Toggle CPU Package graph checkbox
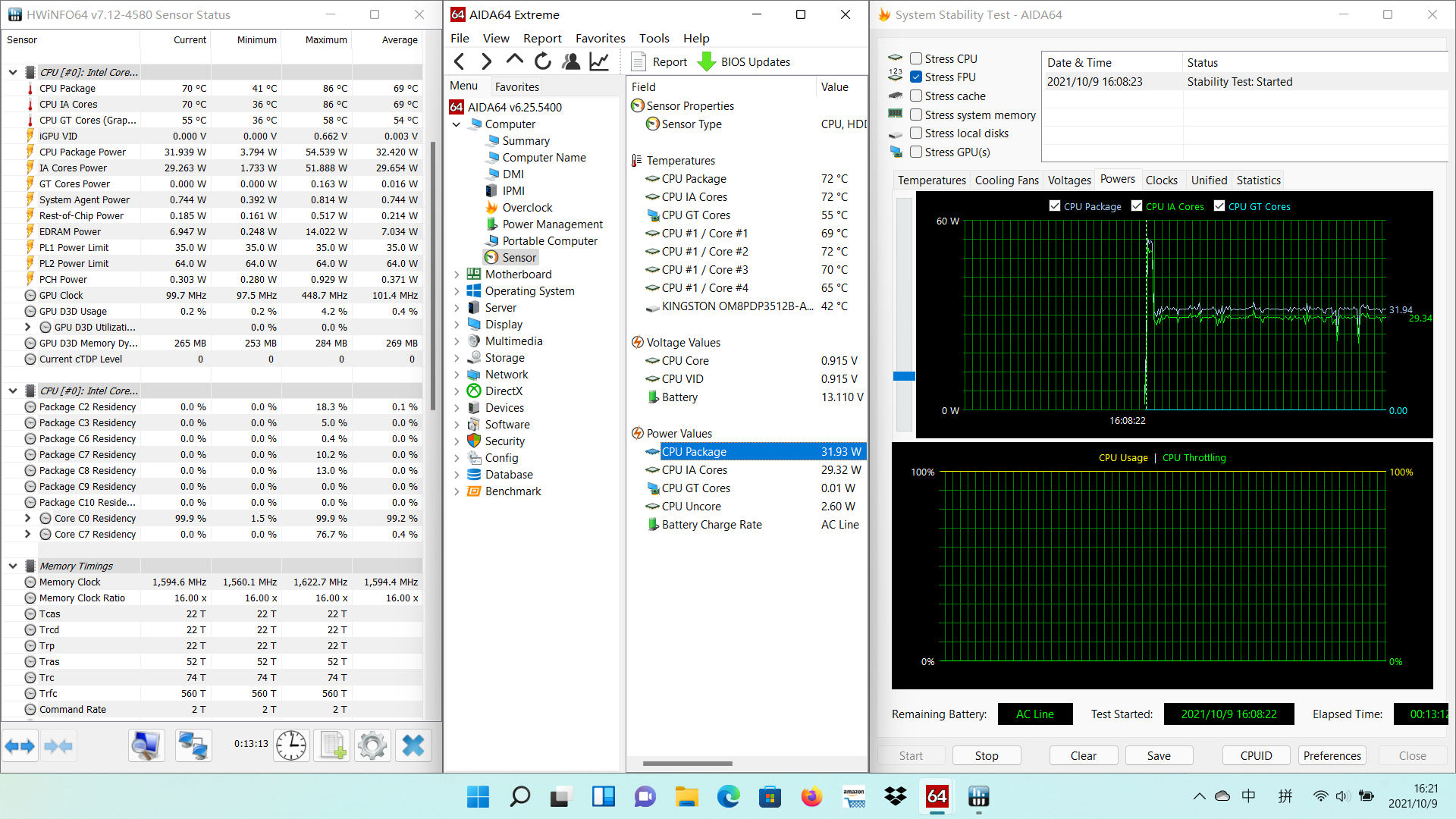Image resolution: width=1456 pixels, height=819 pixels. click(x=1055, y=206)
